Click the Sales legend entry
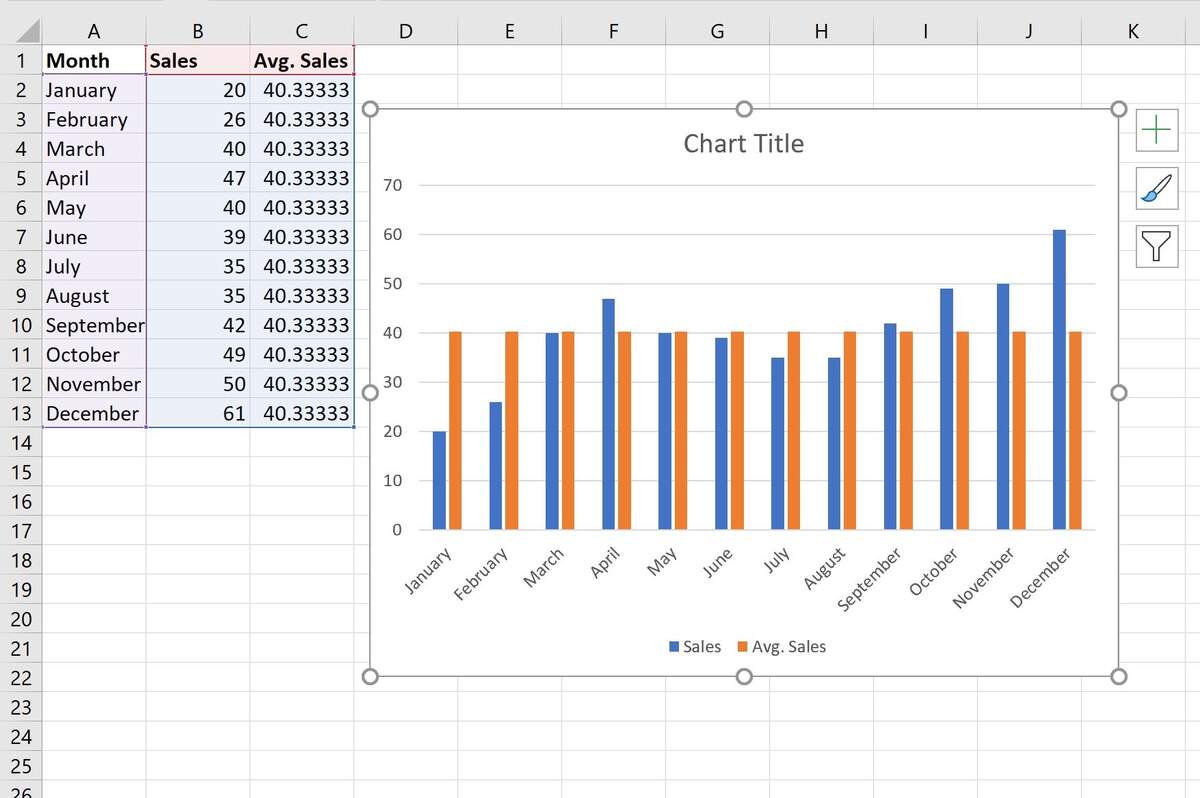This screenshot has width=1200, height=798. click(695, 647)
